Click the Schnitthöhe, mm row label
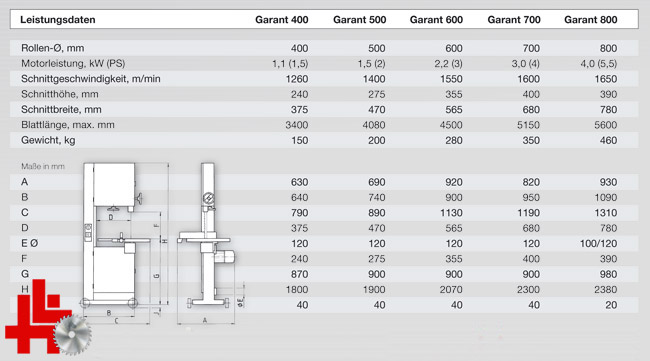Screen dimensions: 650x361 [x=60, y=94]
